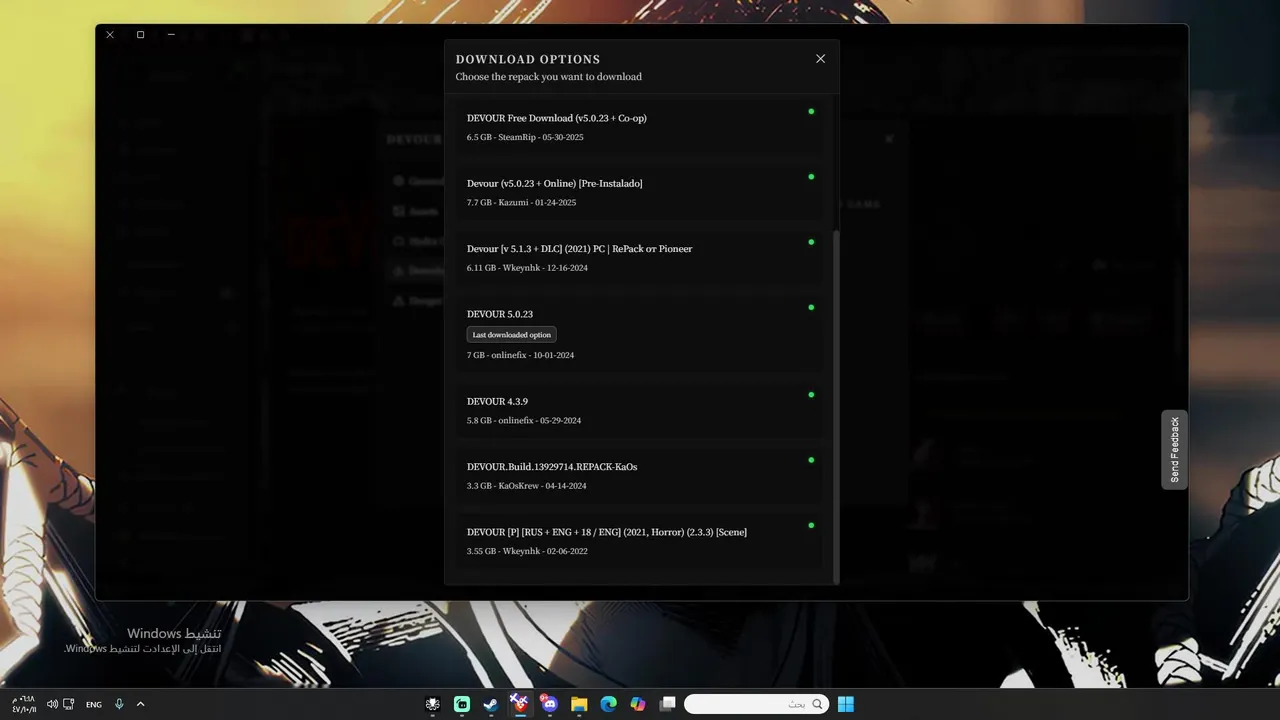Open Steam from the taskbar

click(x=490, y=704)
